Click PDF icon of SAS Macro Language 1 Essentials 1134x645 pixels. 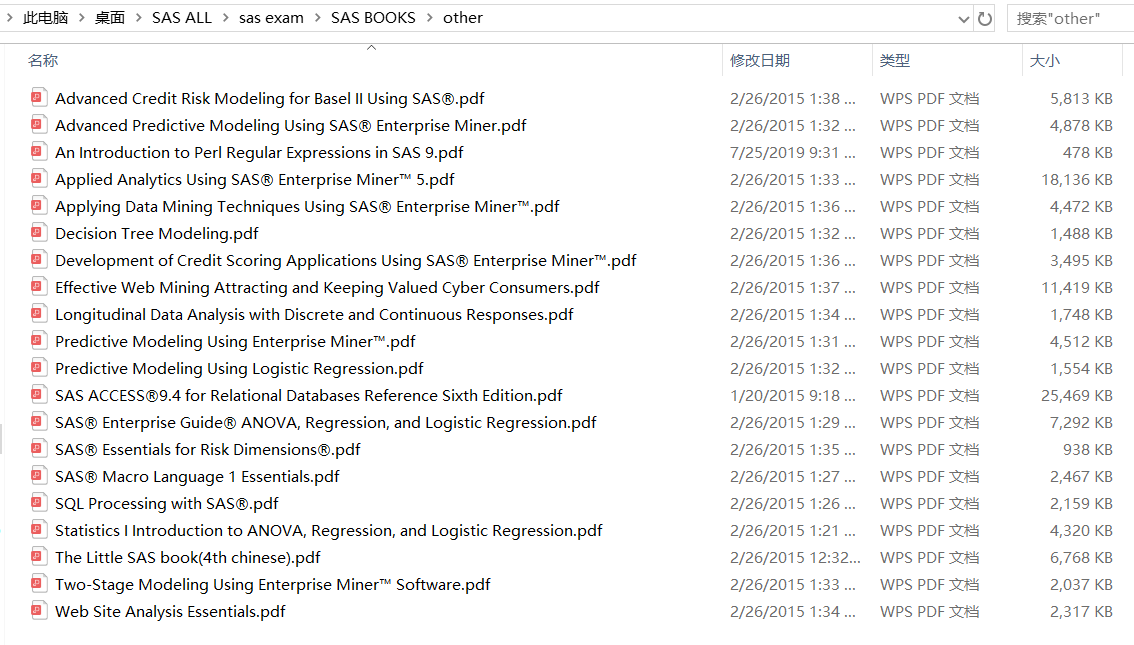39,475
